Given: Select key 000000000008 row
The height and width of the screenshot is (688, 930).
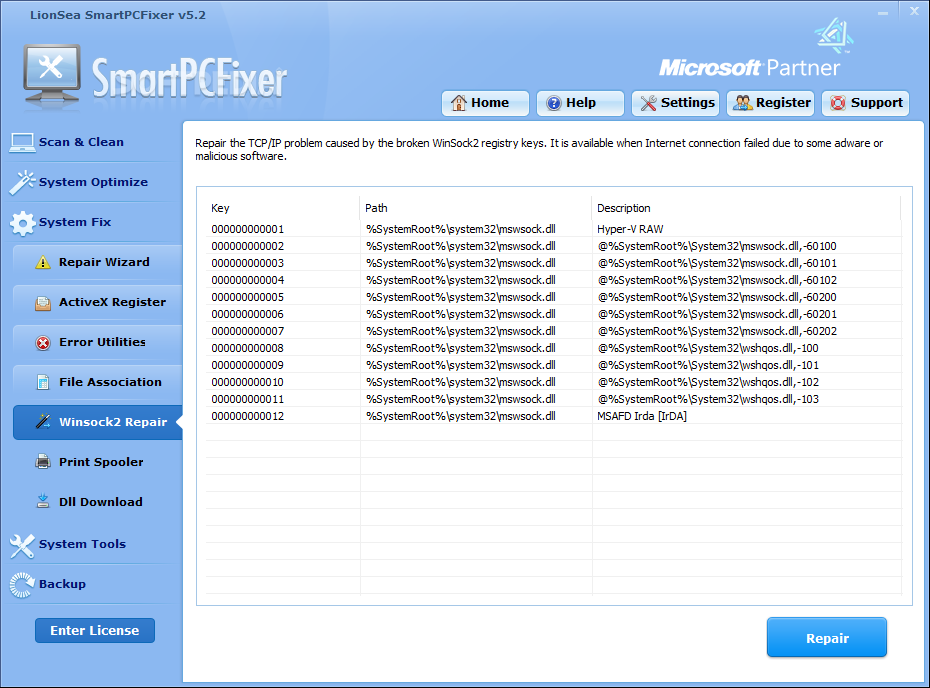Looking at the screenshot, I should (553, 348).
